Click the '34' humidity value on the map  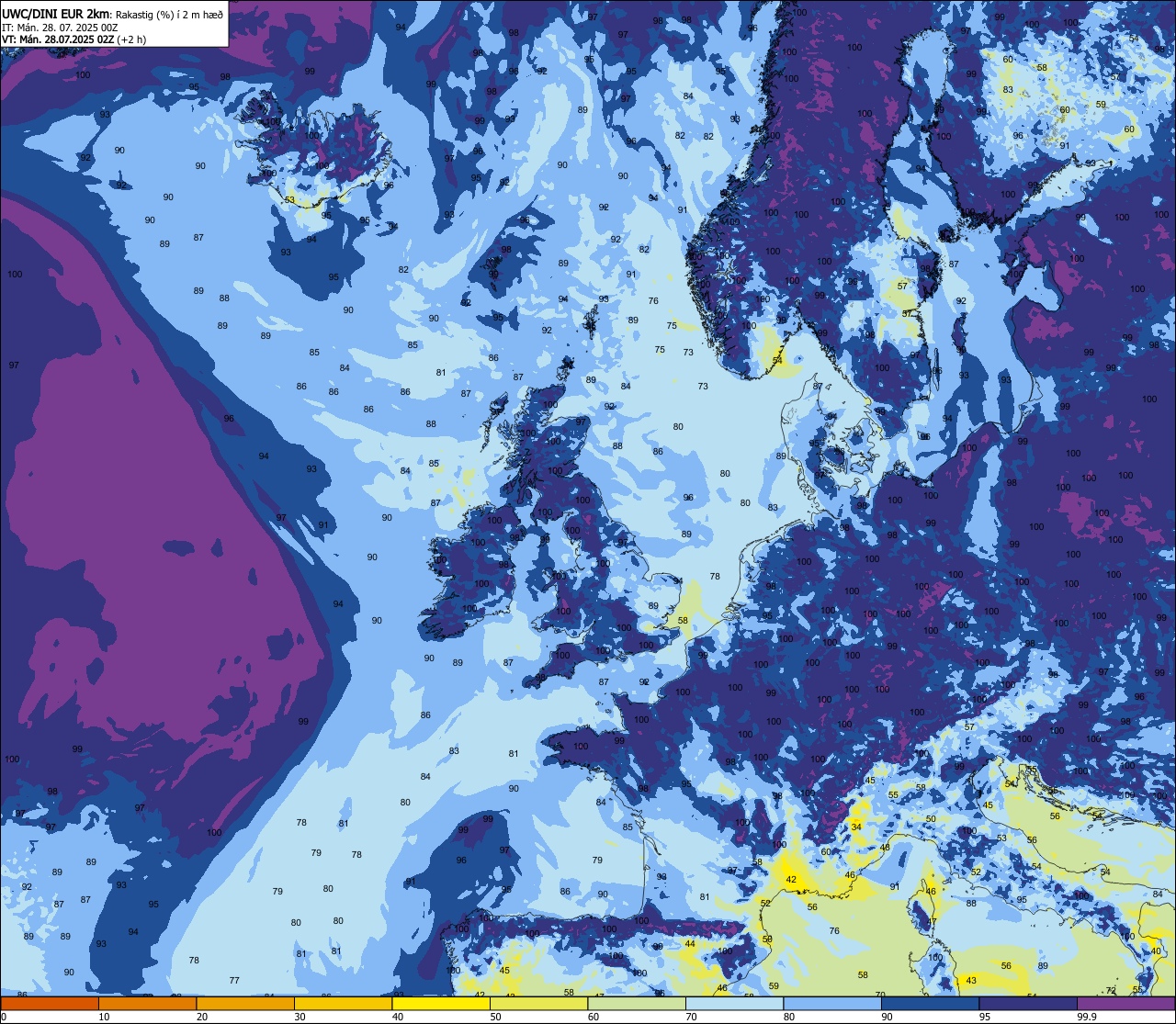(x=856, y=827)
